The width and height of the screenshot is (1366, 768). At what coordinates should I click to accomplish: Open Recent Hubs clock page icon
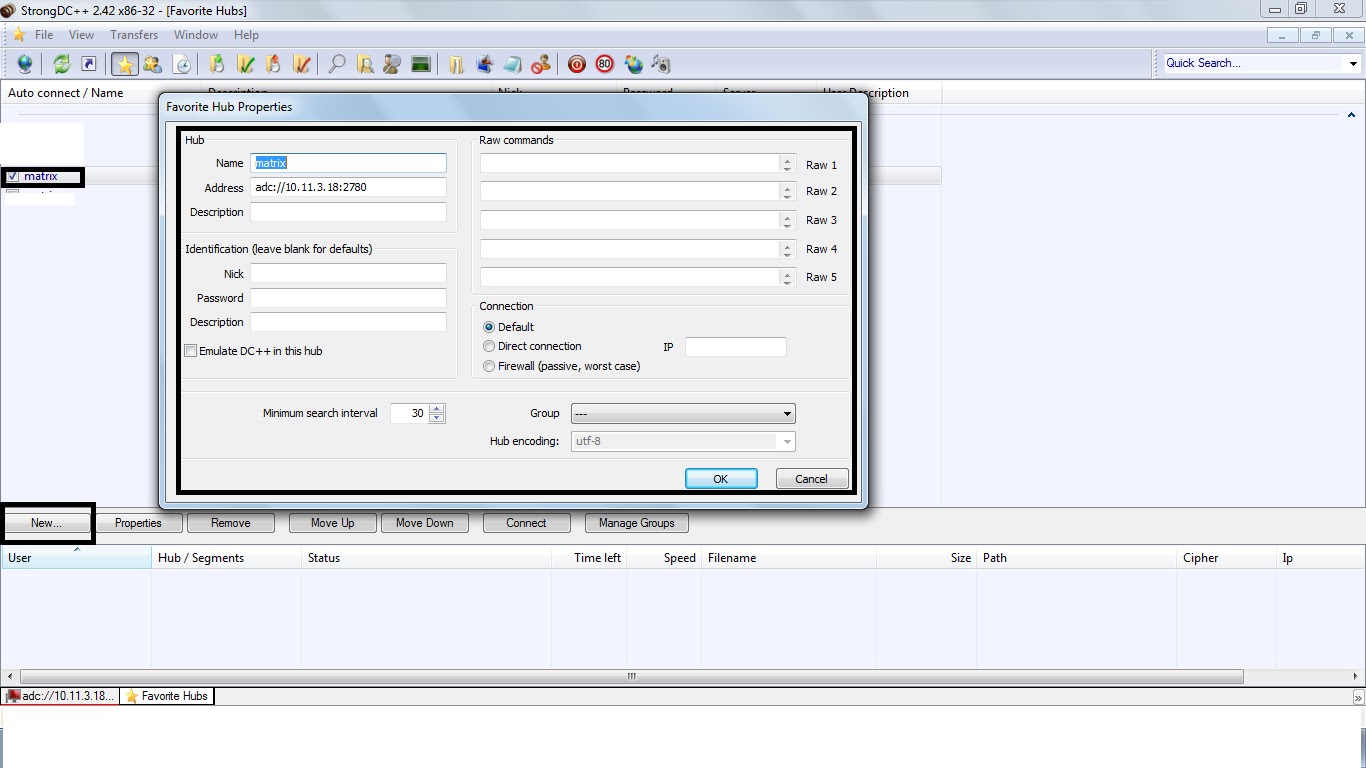[x=182, y=64]
